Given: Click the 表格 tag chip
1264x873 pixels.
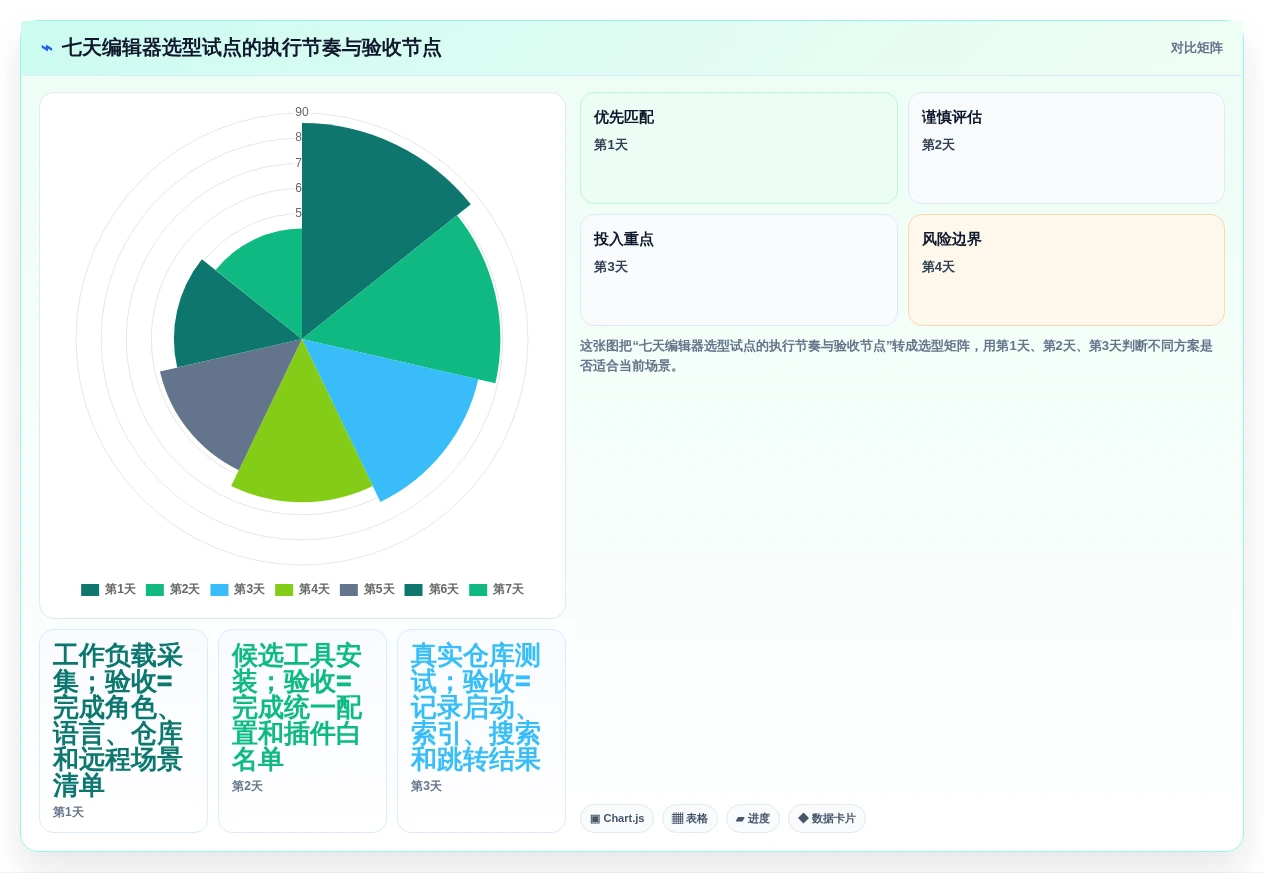Looking at the screenshot, I should tap(690, 819).
